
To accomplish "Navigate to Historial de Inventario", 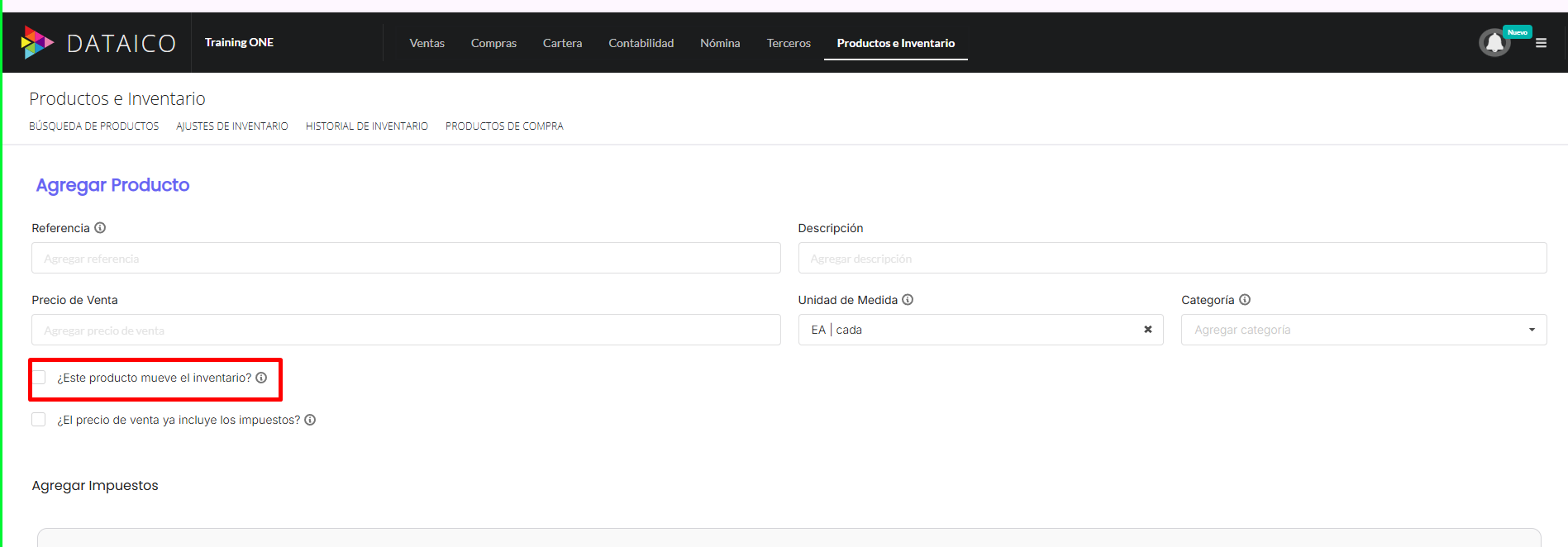I will [366, 126].
